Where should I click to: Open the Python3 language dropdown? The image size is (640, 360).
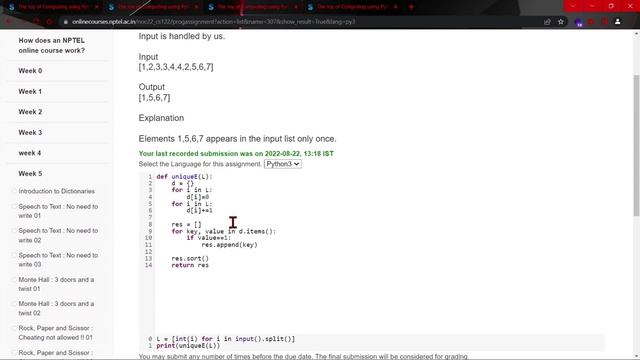[x=282, y=164]
